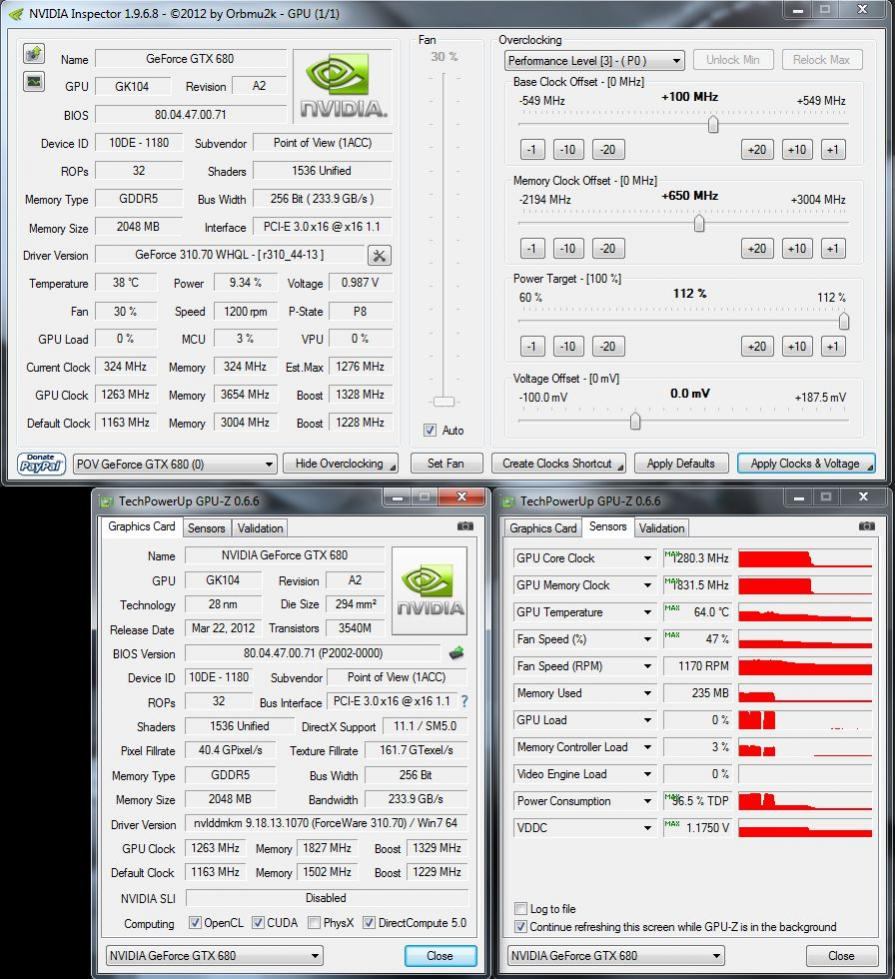Toggle the CUDA checkbox

pyautogui.click(x=258, y=923)
